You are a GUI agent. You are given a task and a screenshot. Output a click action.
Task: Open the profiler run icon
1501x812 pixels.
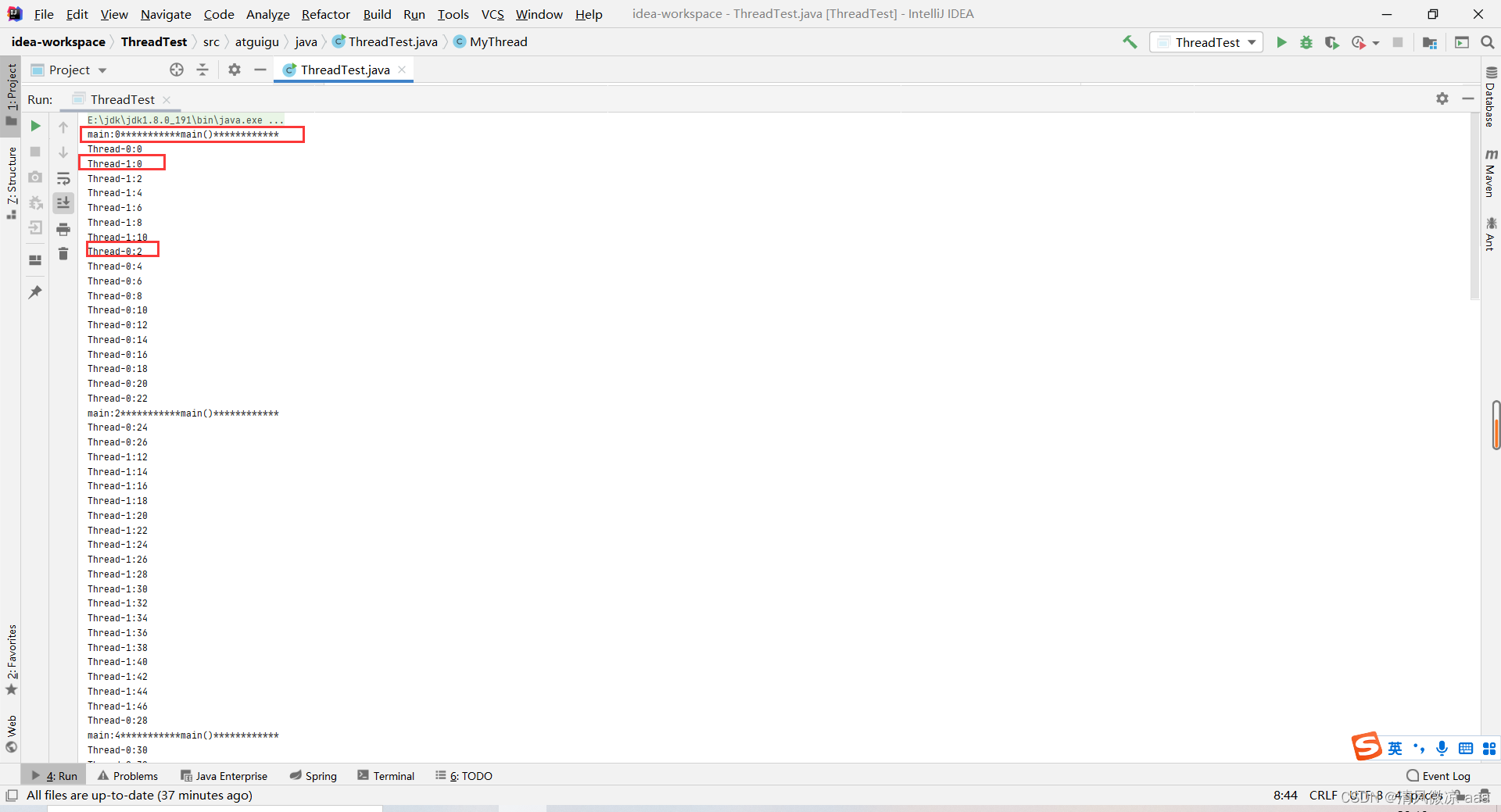pos(1359,42)
